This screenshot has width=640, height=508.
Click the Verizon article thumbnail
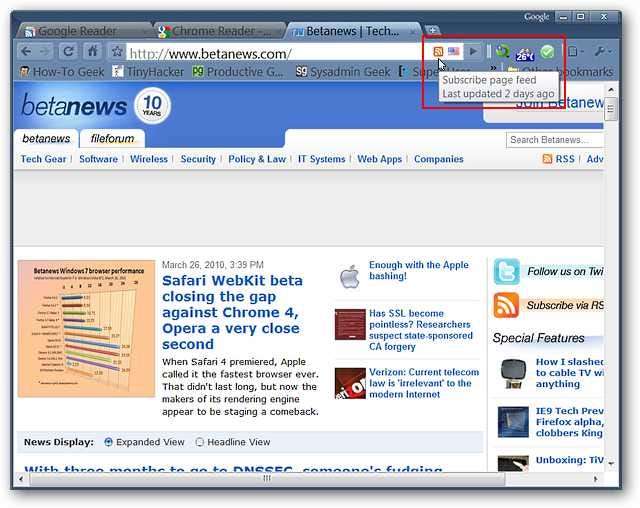pyautogui.click(x=350, y=383)
